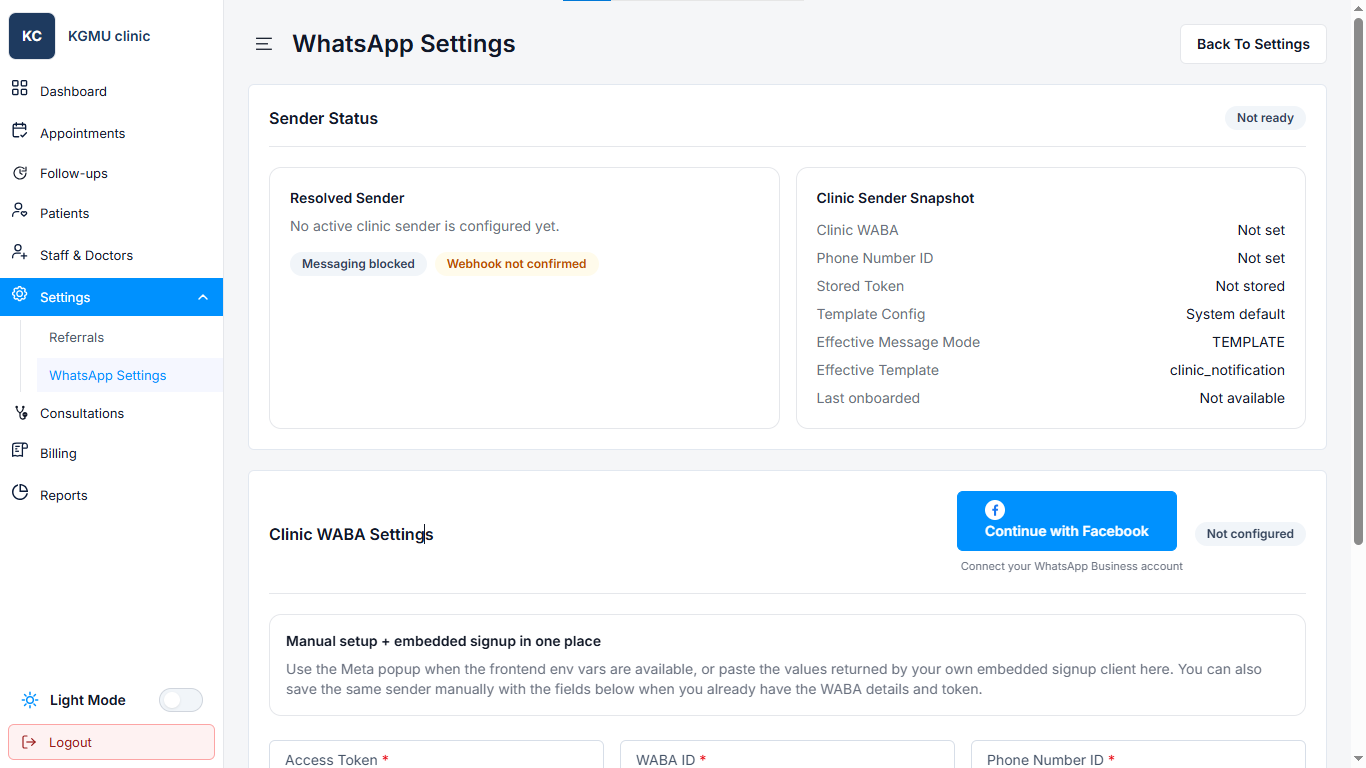Click the Resolved Sender heading
The width and height of the screenshot is (1366, 768).
(347, 198)
